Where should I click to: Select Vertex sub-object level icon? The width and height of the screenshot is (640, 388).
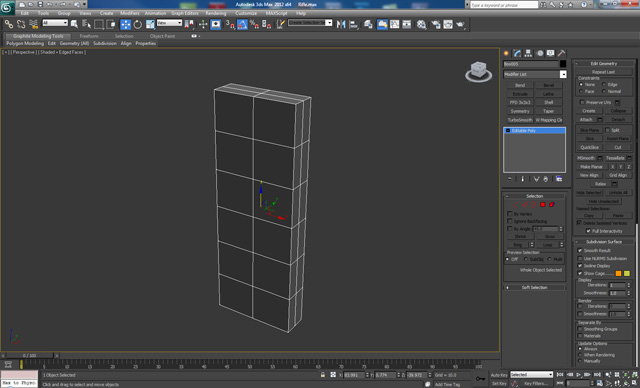[516, 204]
